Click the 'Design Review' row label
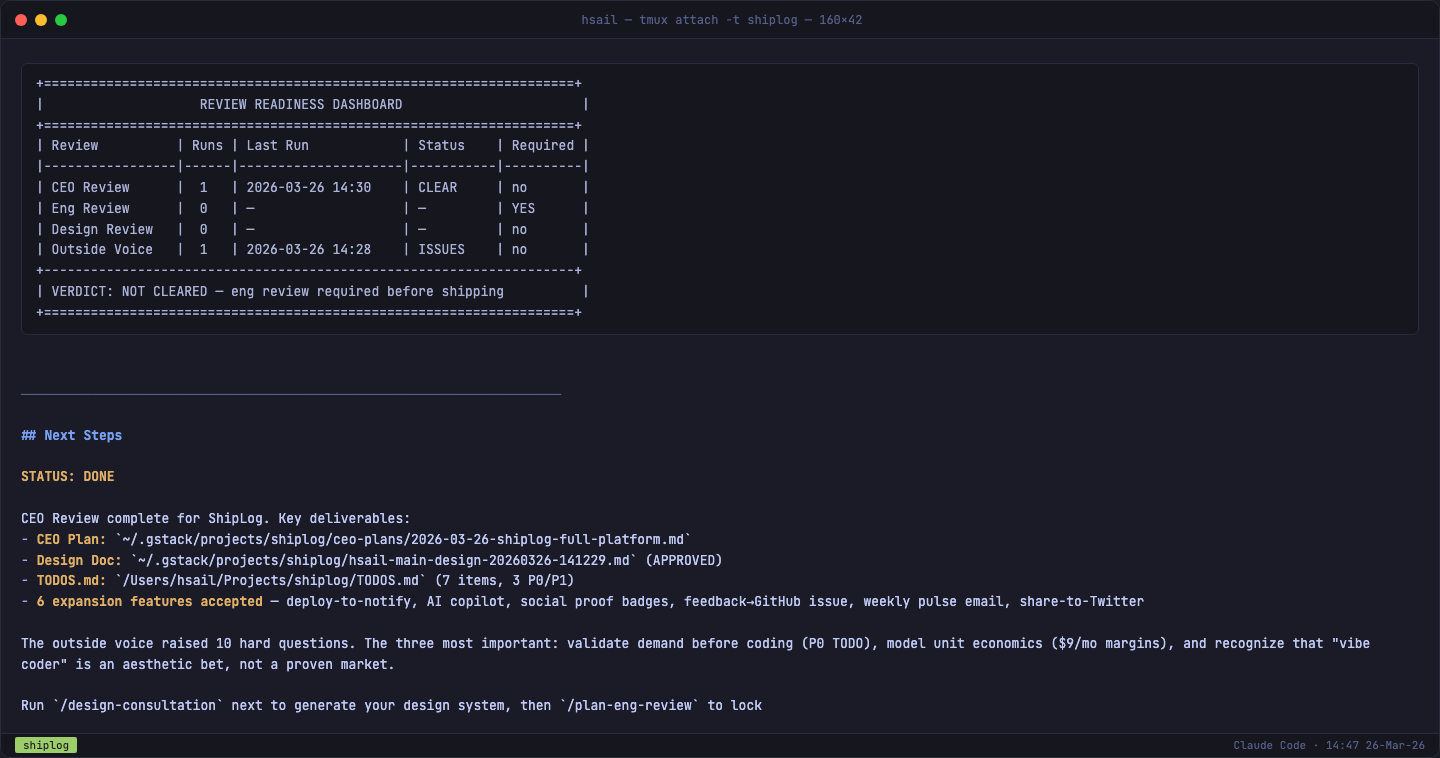 click(x=102, y=229)
